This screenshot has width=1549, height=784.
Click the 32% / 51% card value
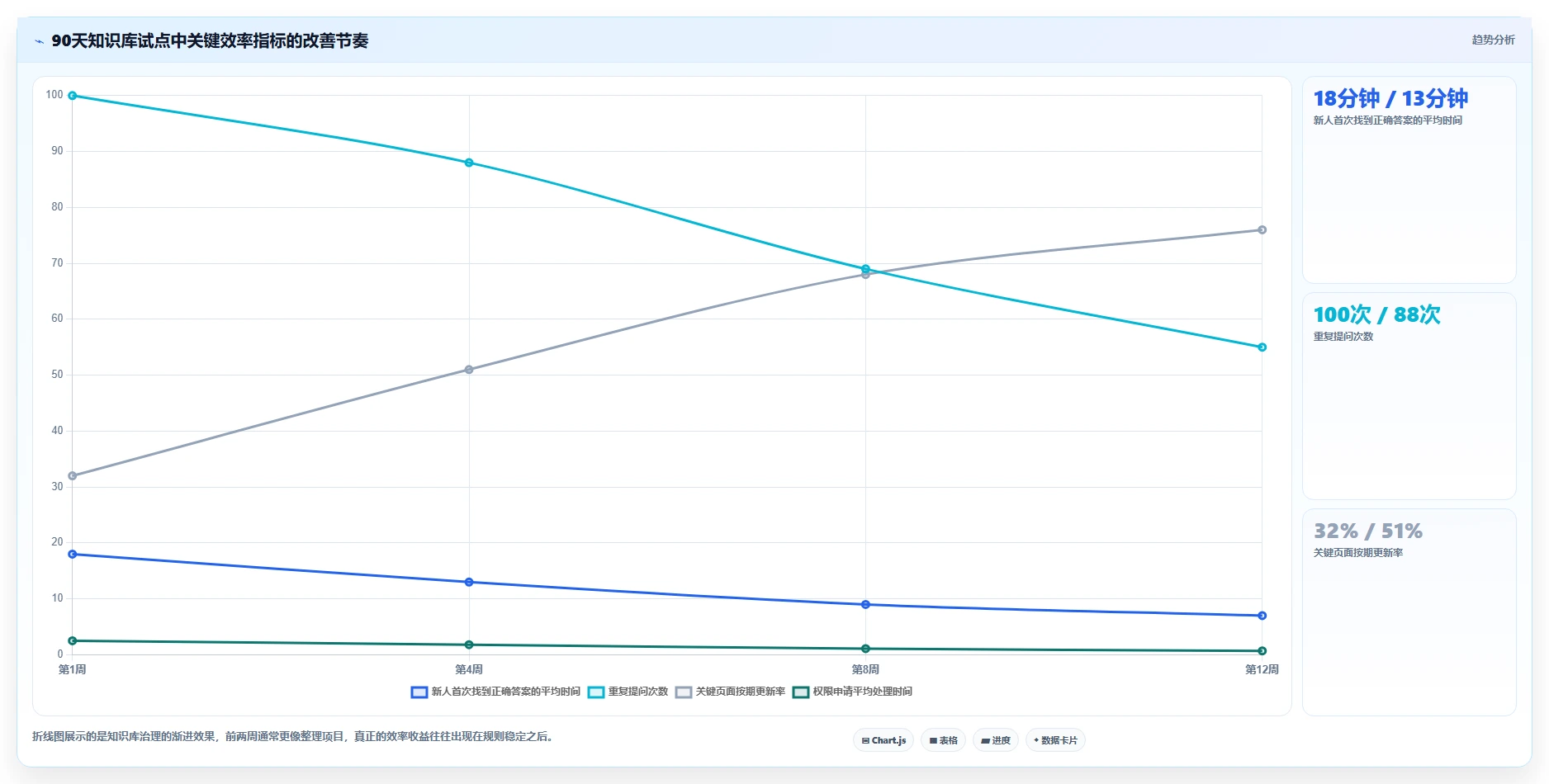click(x=1367, y=531)
